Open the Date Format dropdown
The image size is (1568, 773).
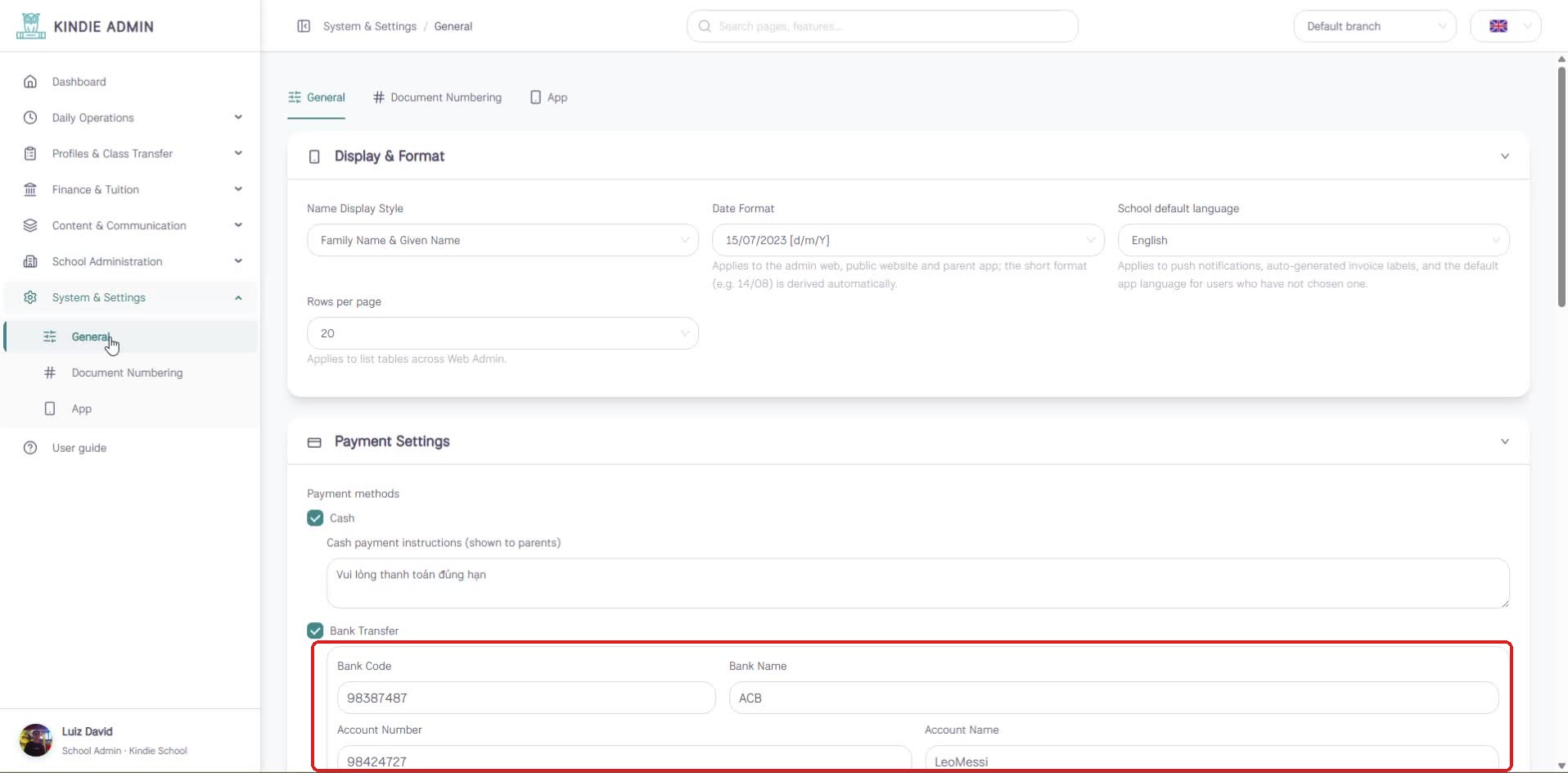pos(908,241)
